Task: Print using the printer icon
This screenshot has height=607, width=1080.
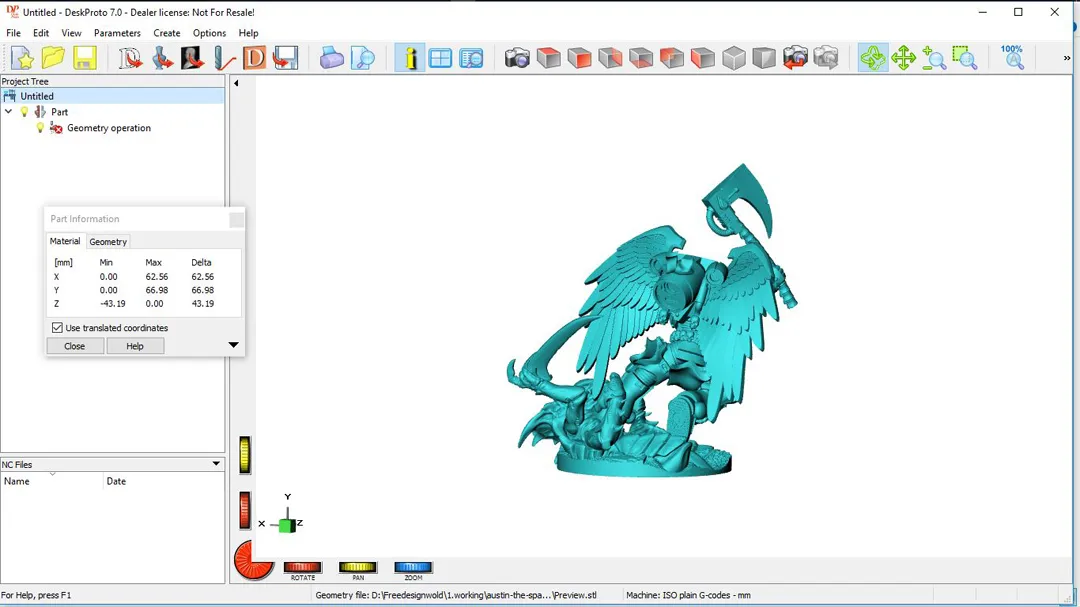Action: pos(331,58)
